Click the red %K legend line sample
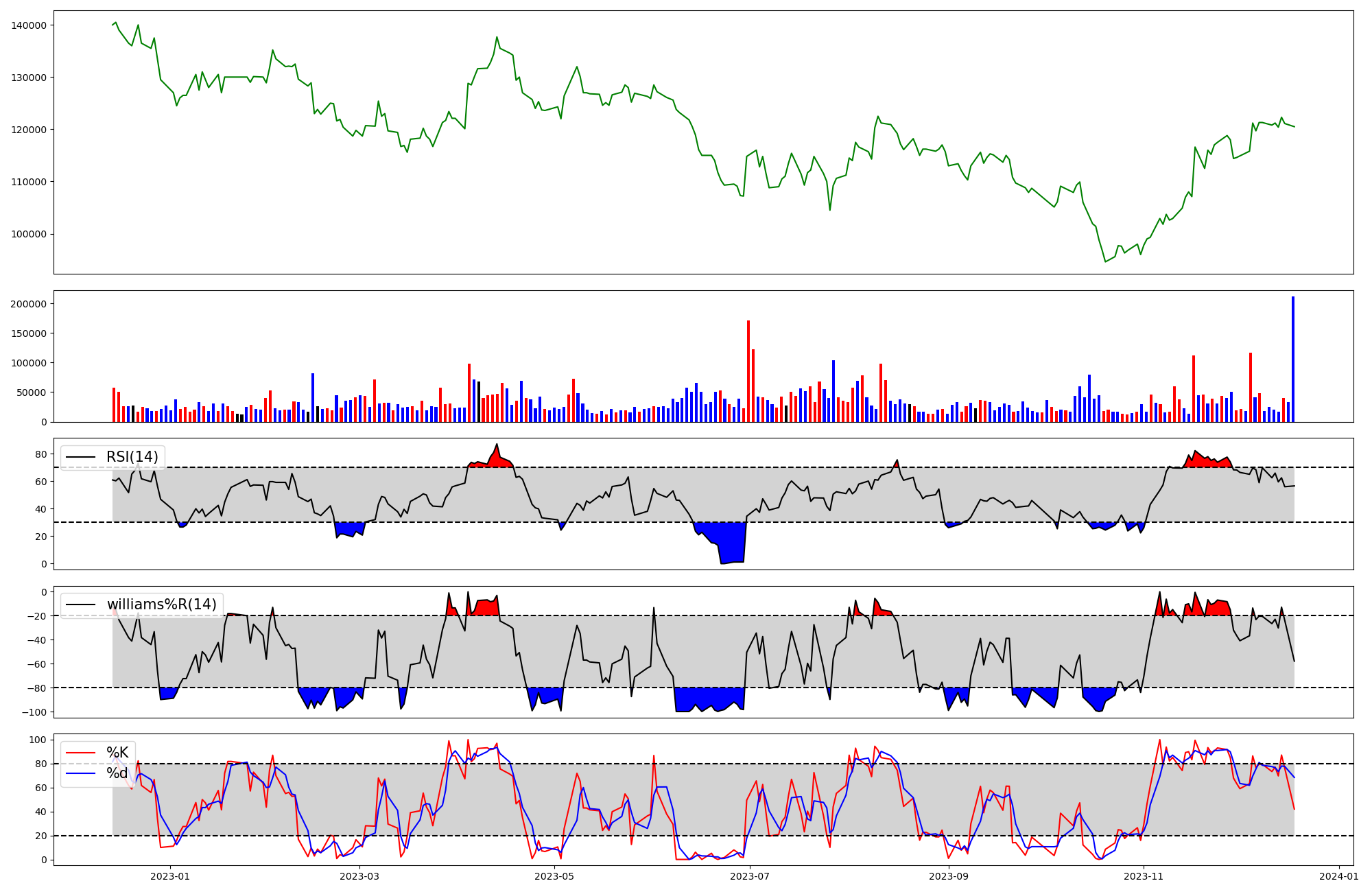Screen dimensions: 1372x892 [80, 753]
